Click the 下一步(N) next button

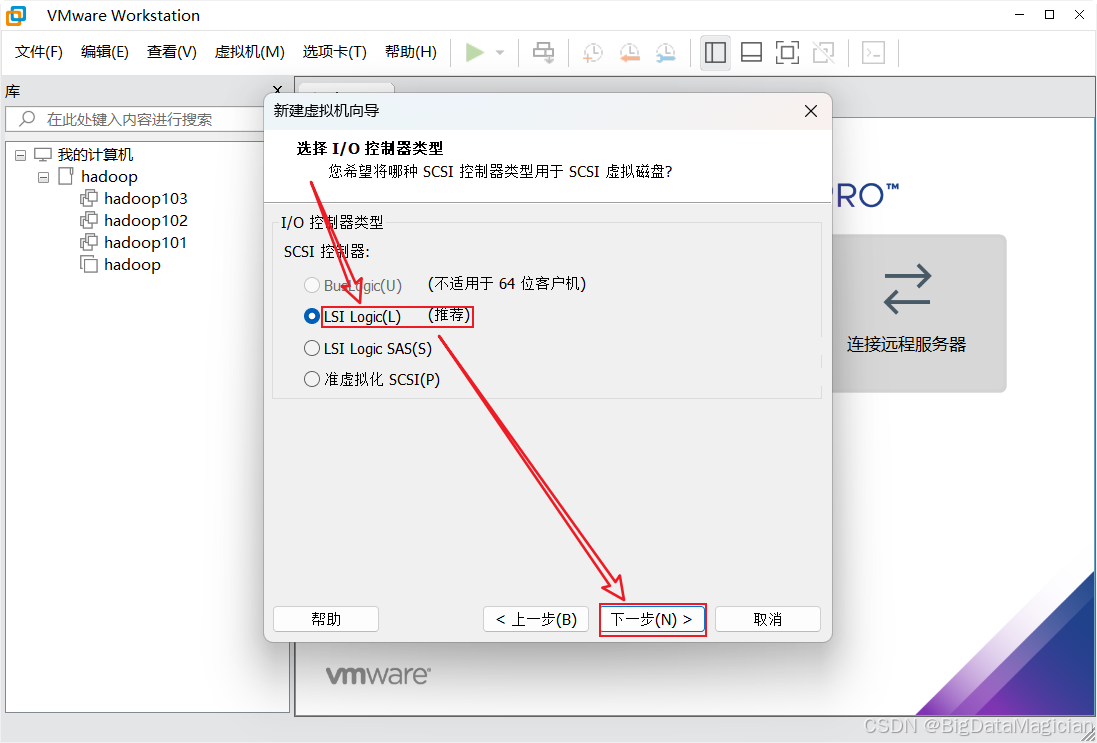click(652, 619)
